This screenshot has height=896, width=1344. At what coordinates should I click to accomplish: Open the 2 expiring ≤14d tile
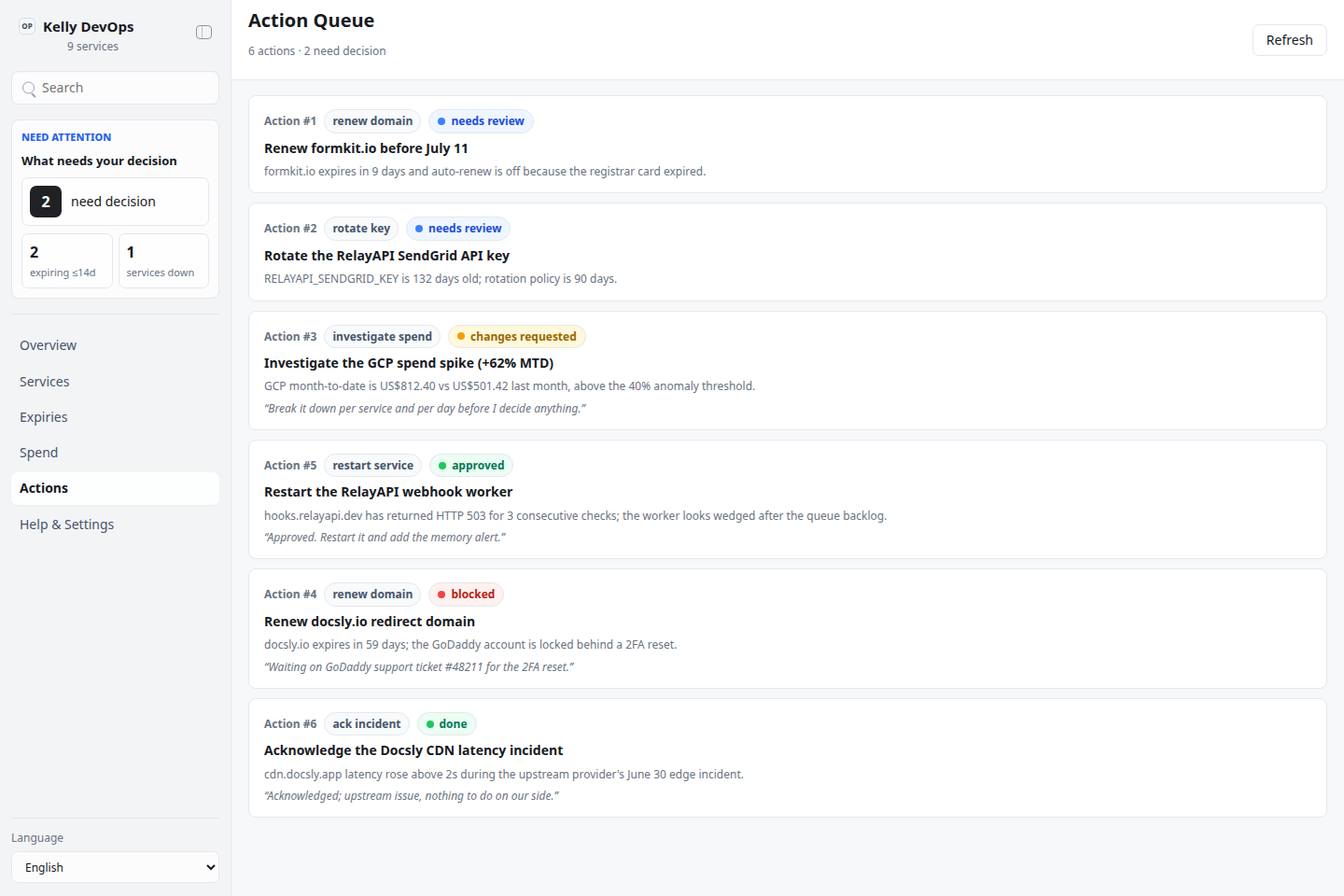click(67, 261)
